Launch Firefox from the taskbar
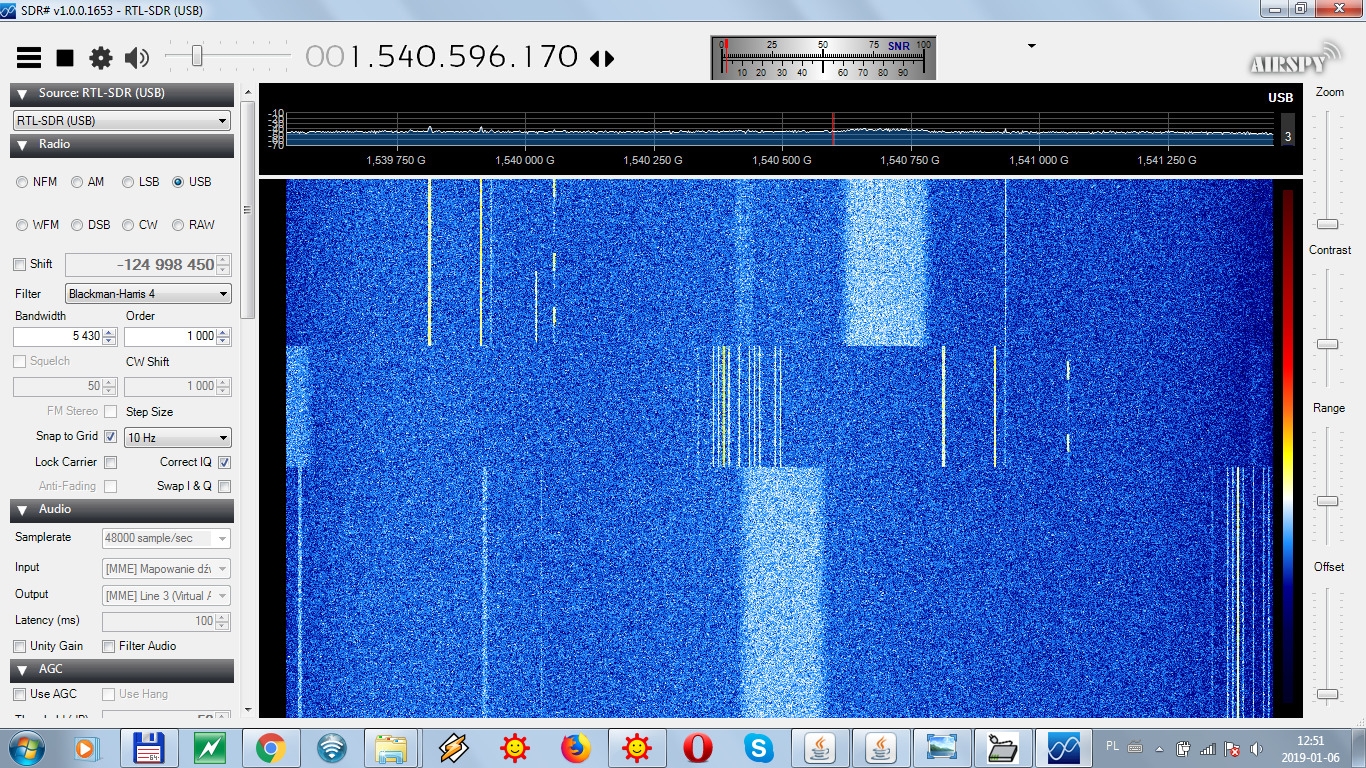The image size is (1366, 768). [x=575, y=747]
